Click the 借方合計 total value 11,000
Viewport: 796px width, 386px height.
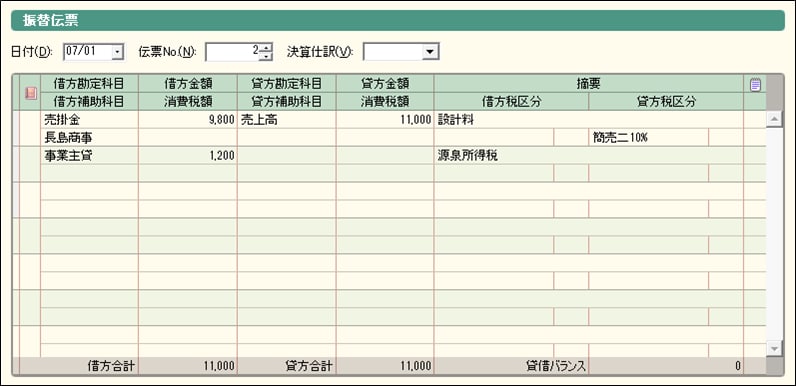pos(187,366)
